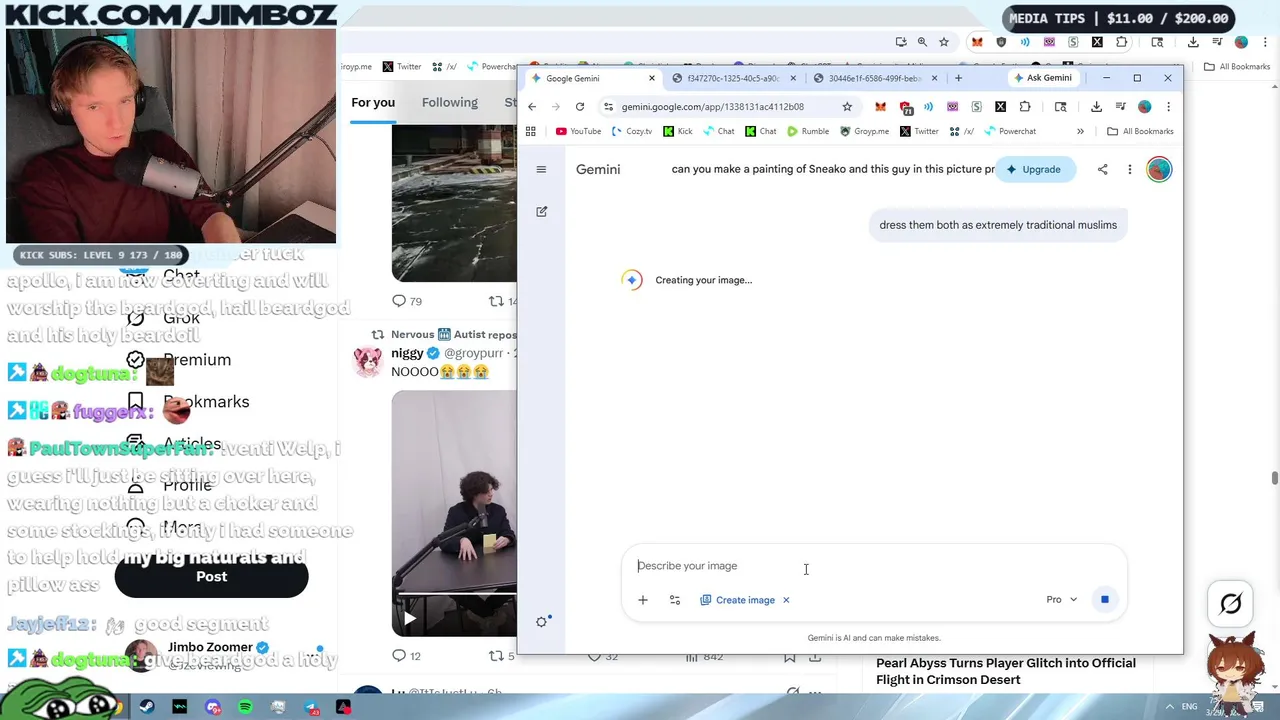Image resolution: width=1280 pixels, height=720 pixels.
Task: Add files with the plus icon
Action: (x=643, y=600)
